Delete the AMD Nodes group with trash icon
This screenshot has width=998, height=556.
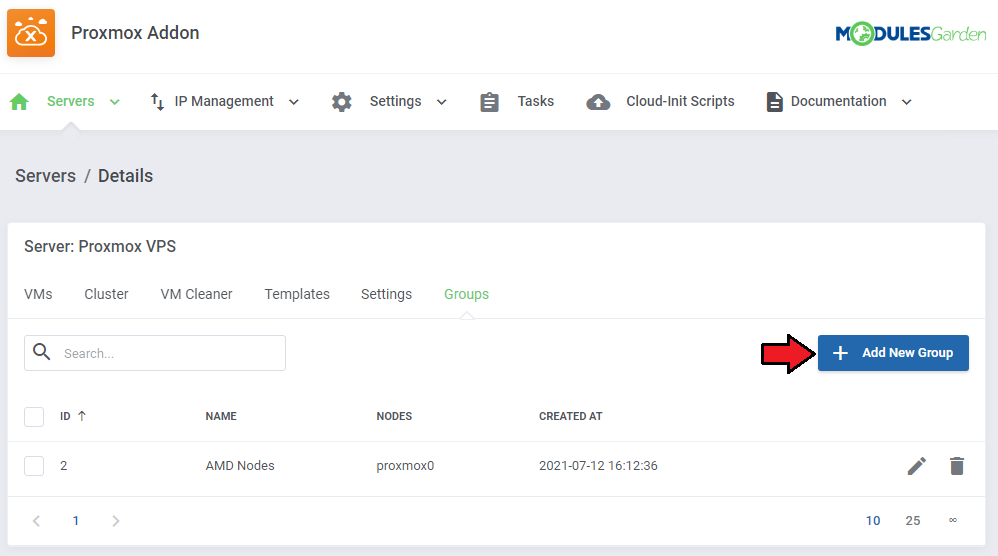[957, 466]
